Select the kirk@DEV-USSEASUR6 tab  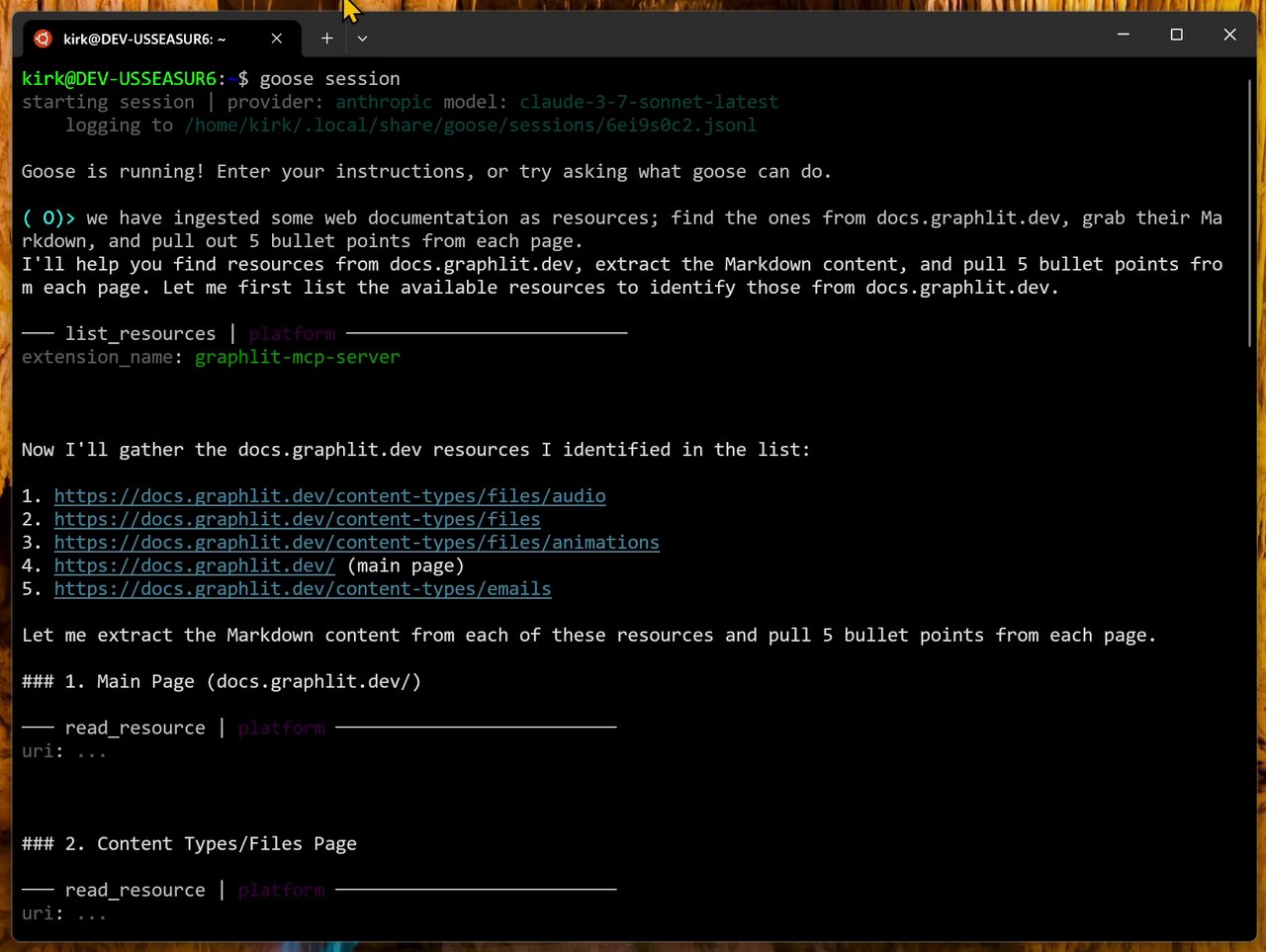tap(162, 39)
